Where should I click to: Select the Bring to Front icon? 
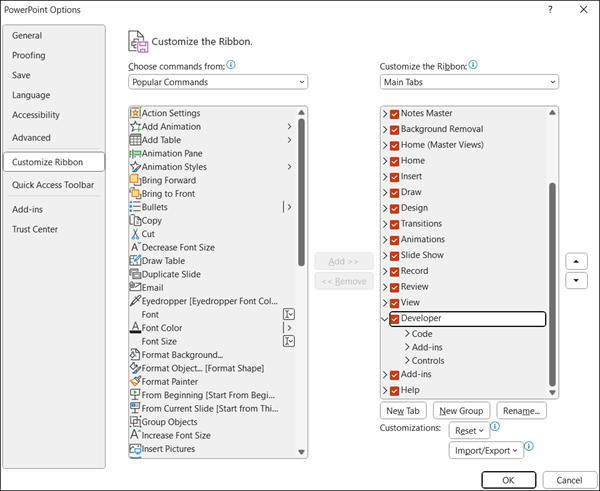click(x=135, y=193)
